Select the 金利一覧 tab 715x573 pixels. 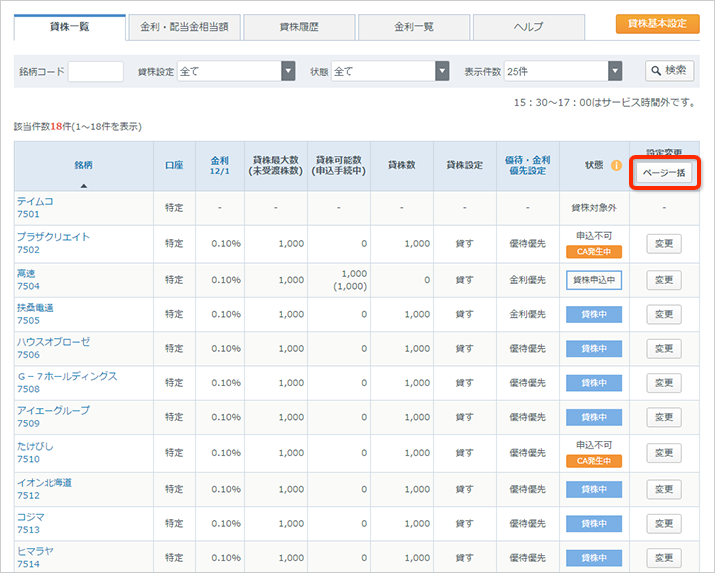tap(413, 26)
